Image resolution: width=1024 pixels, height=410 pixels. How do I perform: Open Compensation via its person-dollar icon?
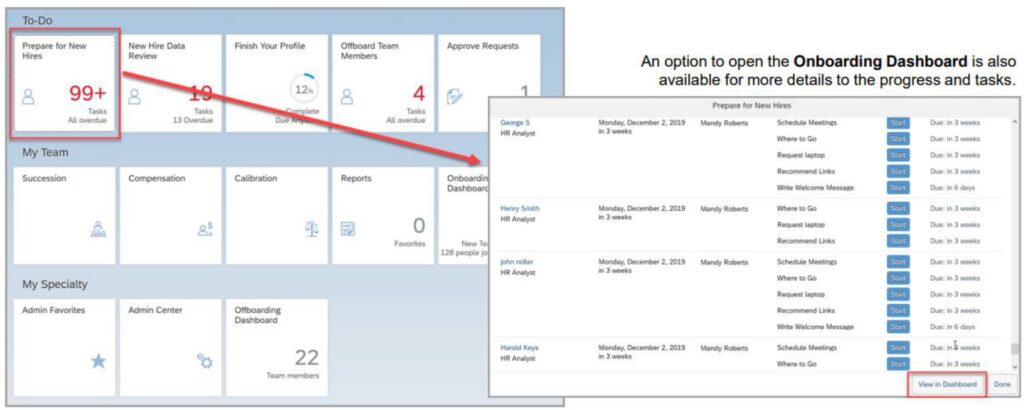pos(205,229)
